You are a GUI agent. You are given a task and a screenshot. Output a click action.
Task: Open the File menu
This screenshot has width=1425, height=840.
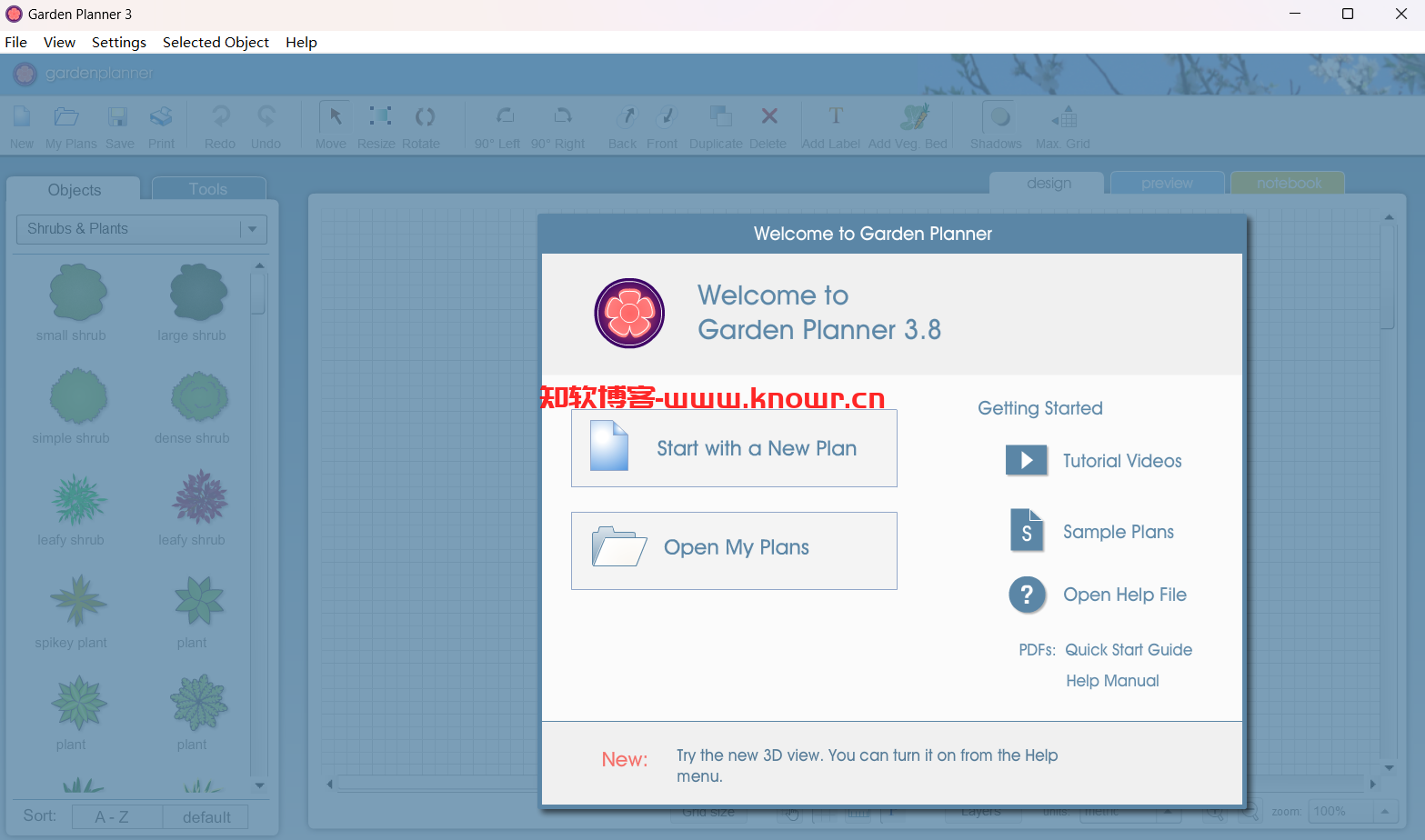[x=16, y=42]
